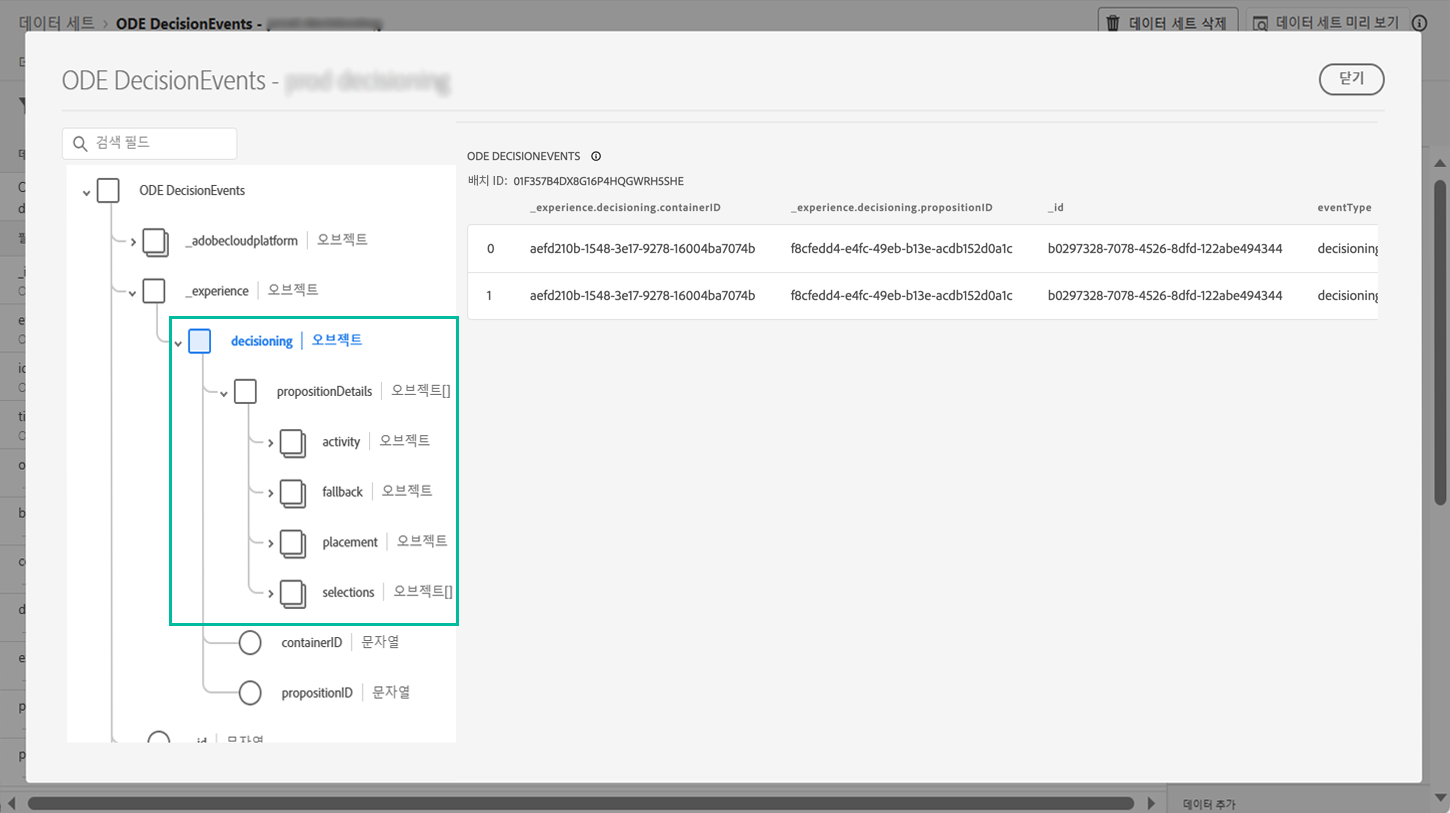Select the containerID field label
Image resolution: width=1450 pixels, height=813 pixels.
(312, 642)
